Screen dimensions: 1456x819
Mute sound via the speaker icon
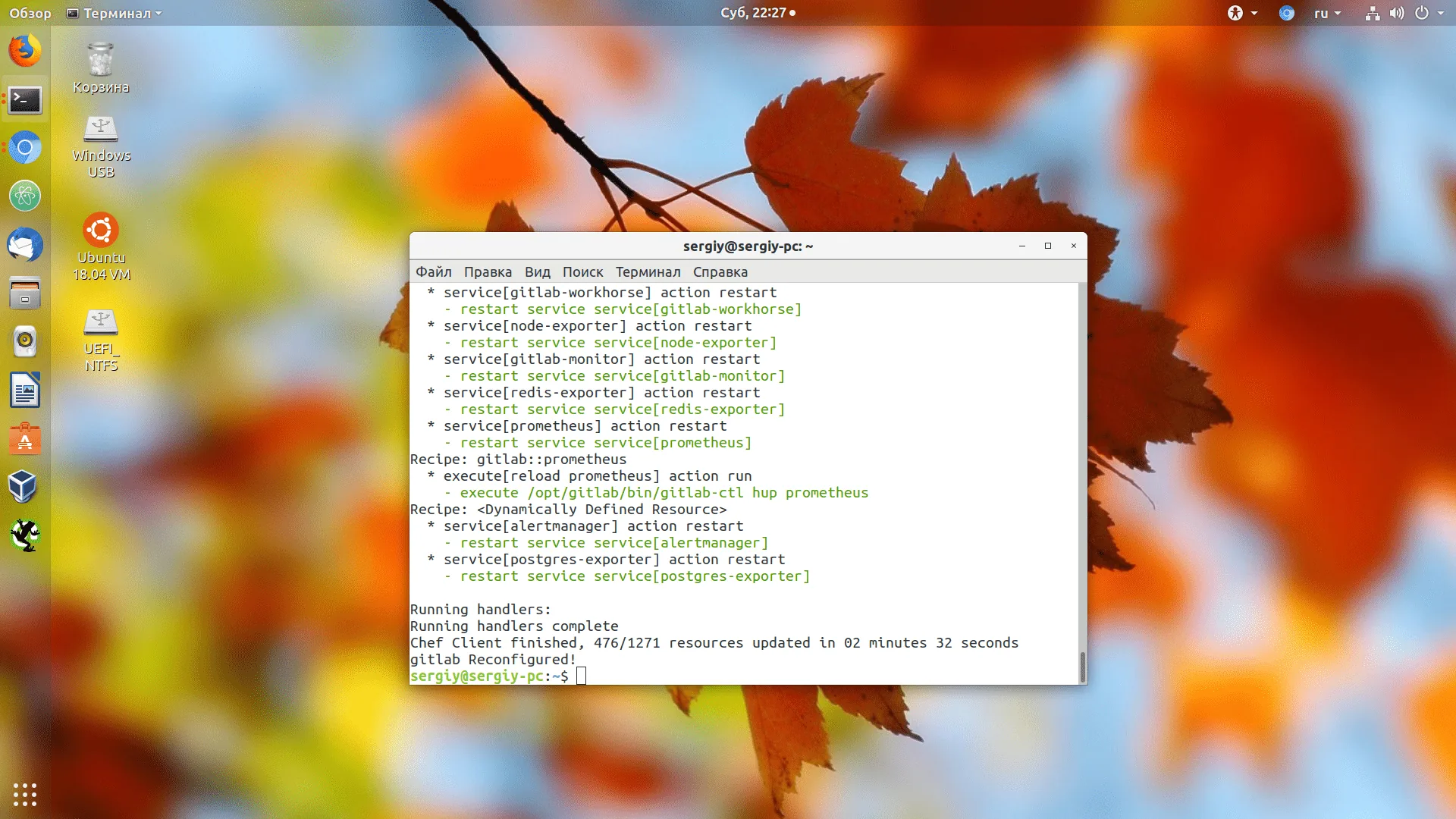1397,13
